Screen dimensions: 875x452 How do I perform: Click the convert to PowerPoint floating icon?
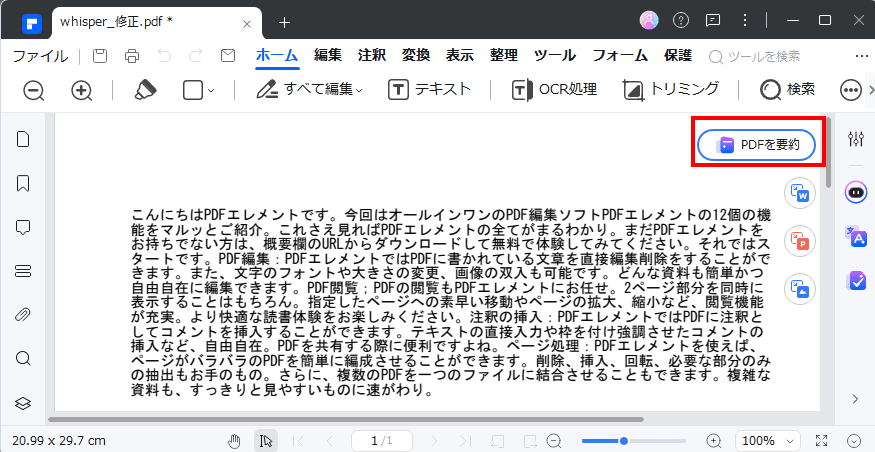pyautogui.click(x=800, y=241)
